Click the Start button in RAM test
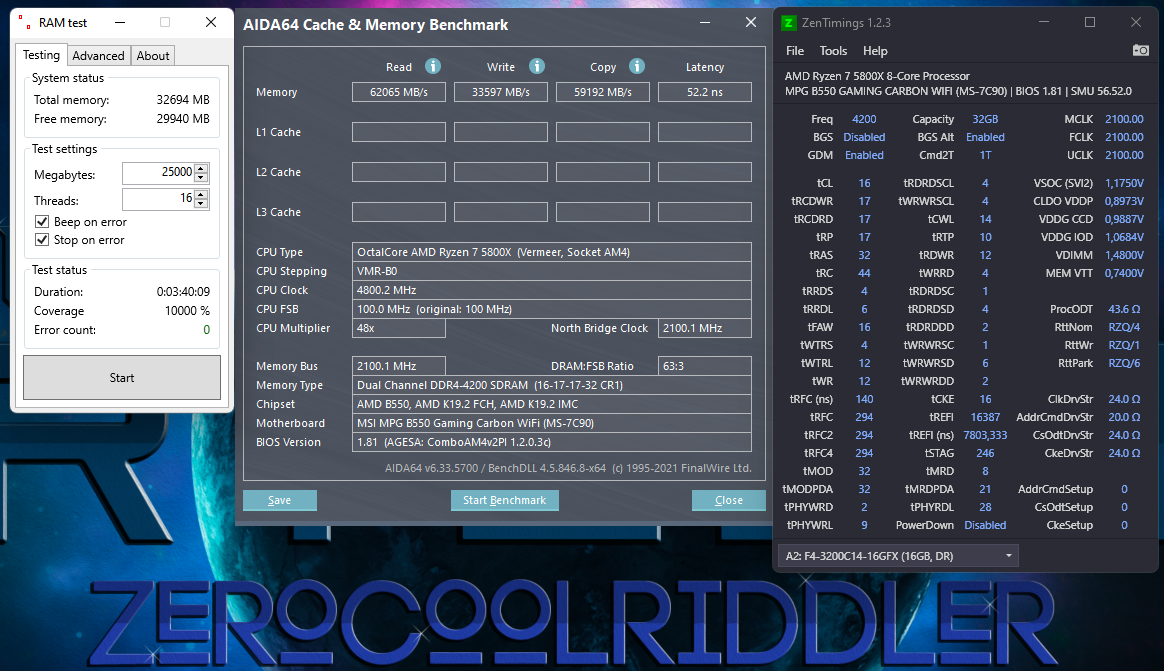Viewport: 1164px width, 671px height. click(122, 378)
